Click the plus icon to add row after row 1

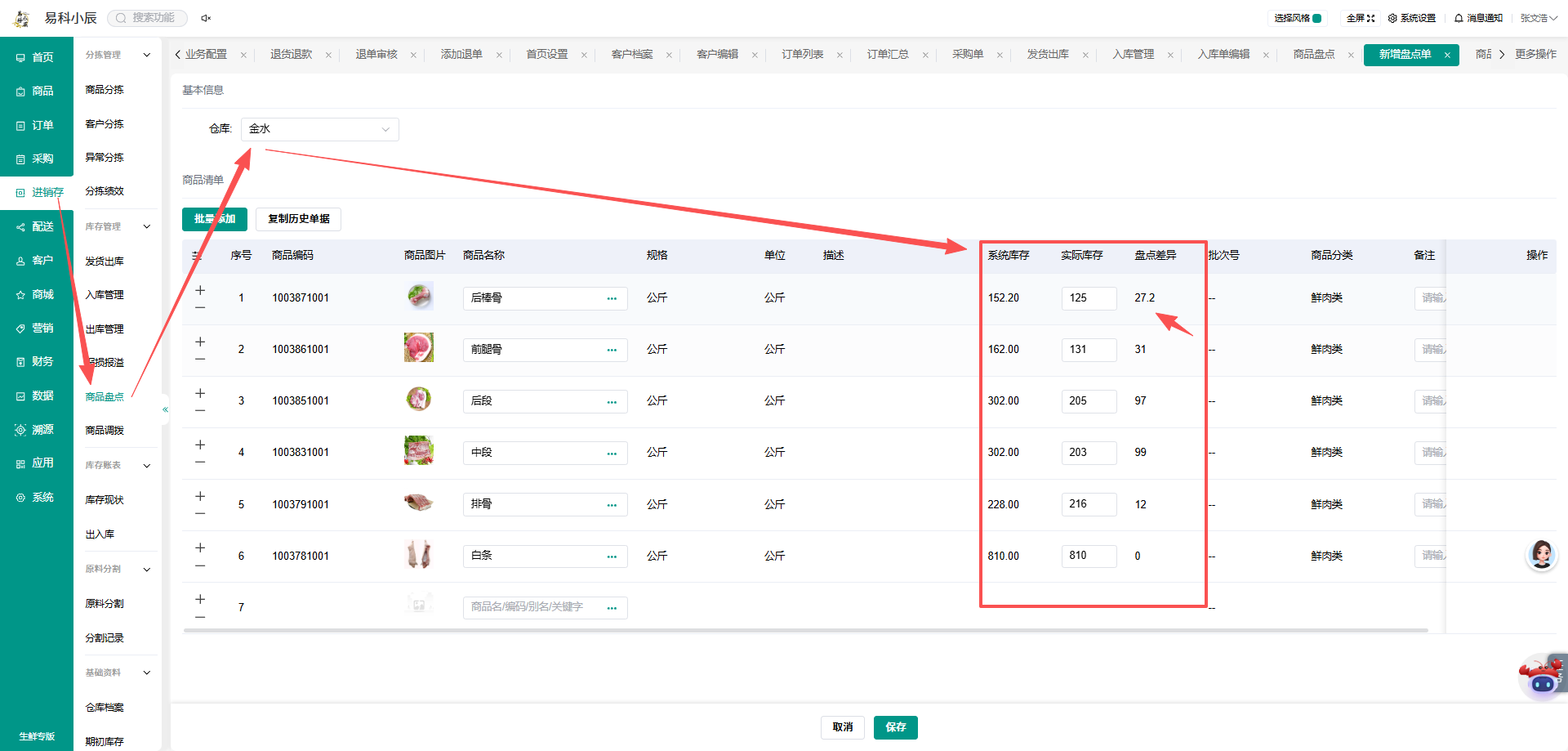(x=200, y=290)
